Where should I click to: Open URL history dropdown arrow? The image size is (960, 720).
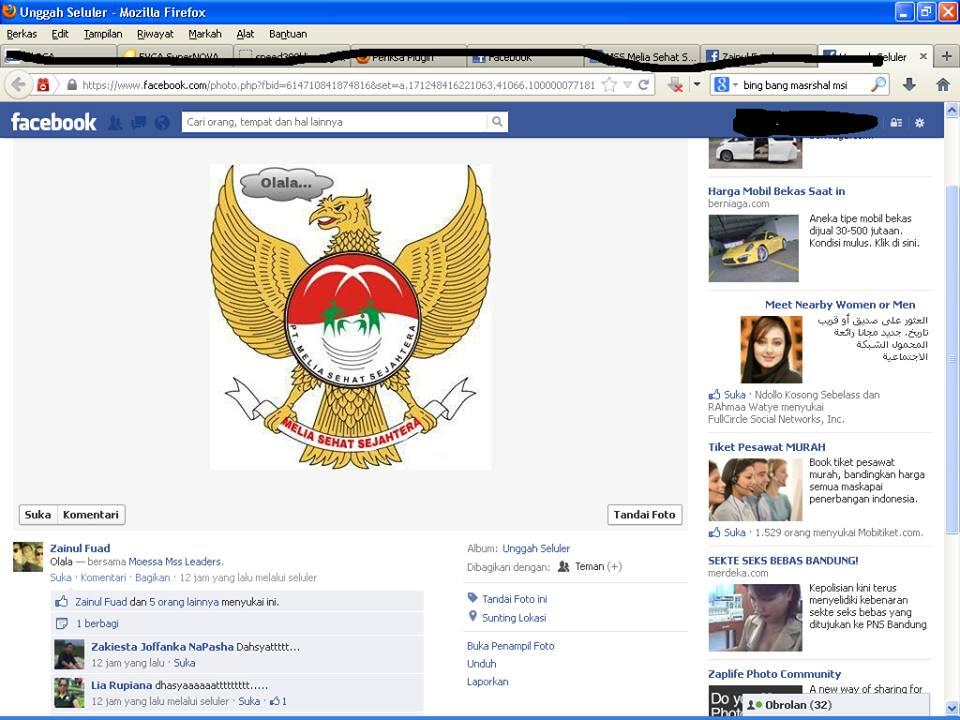point(627,86)
